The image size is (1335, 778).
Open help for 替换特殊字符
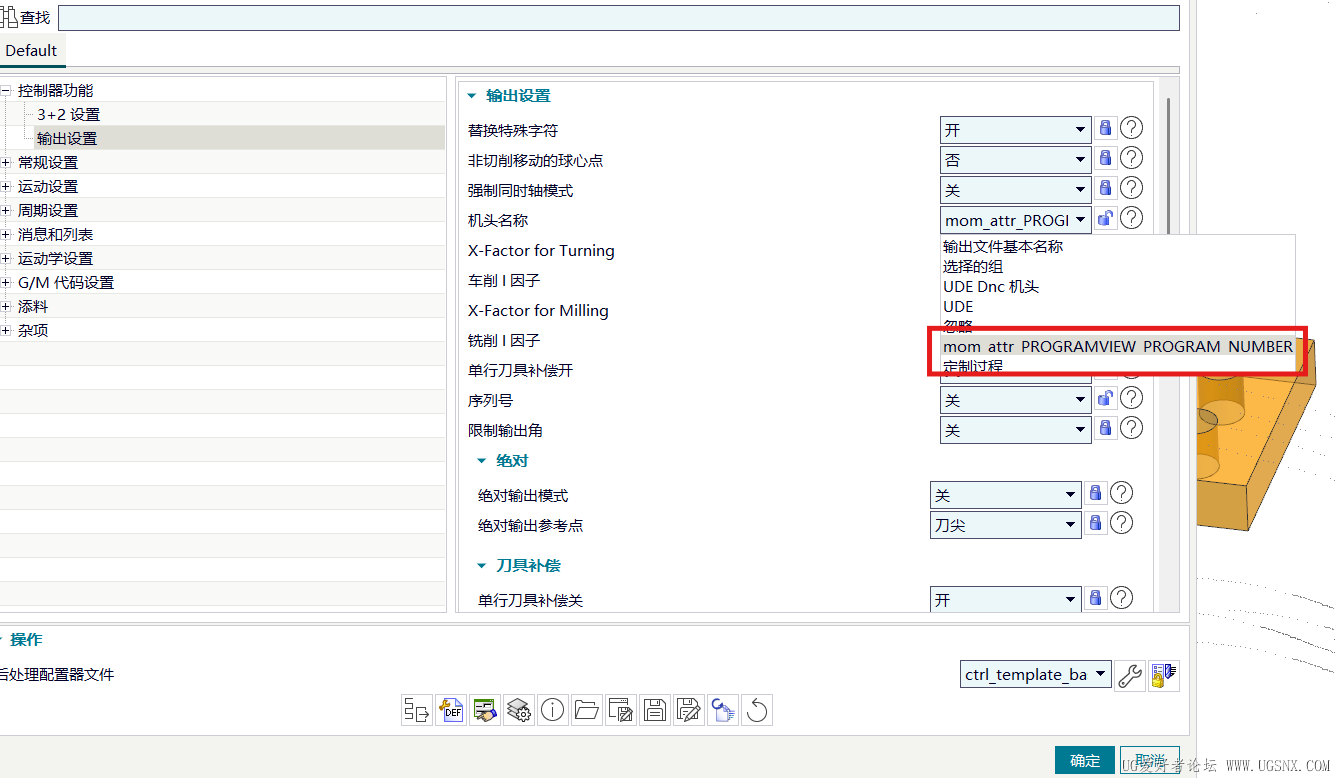click(1131, 128)
